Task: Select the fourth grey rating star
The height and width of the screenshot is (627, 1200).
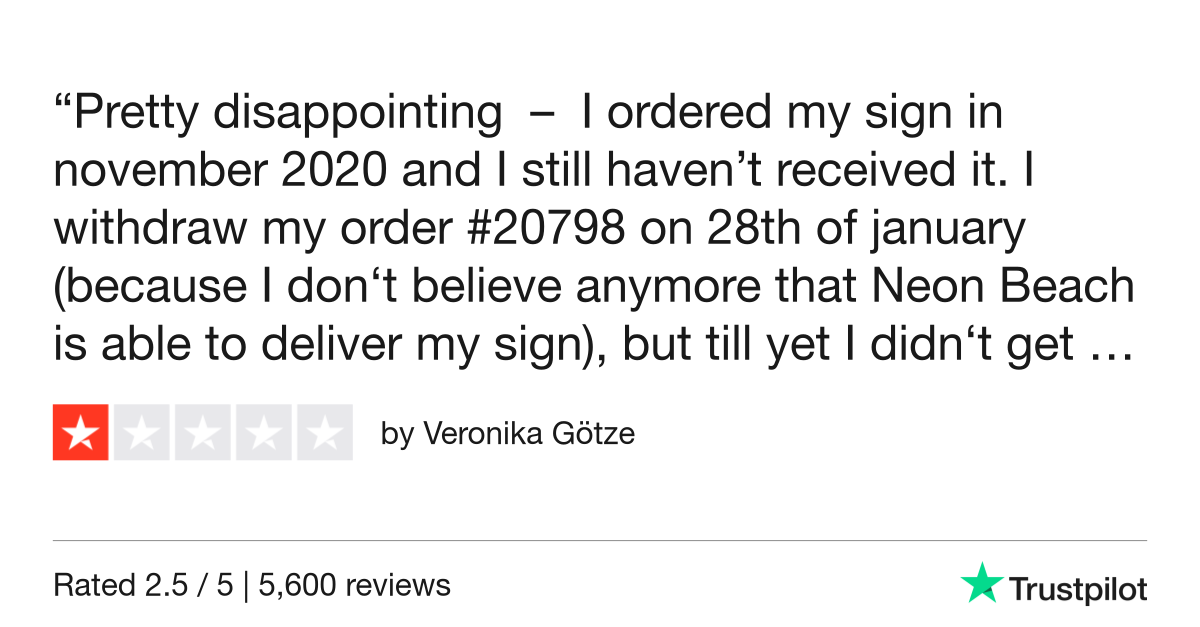Action: click(x=264, y=432)
